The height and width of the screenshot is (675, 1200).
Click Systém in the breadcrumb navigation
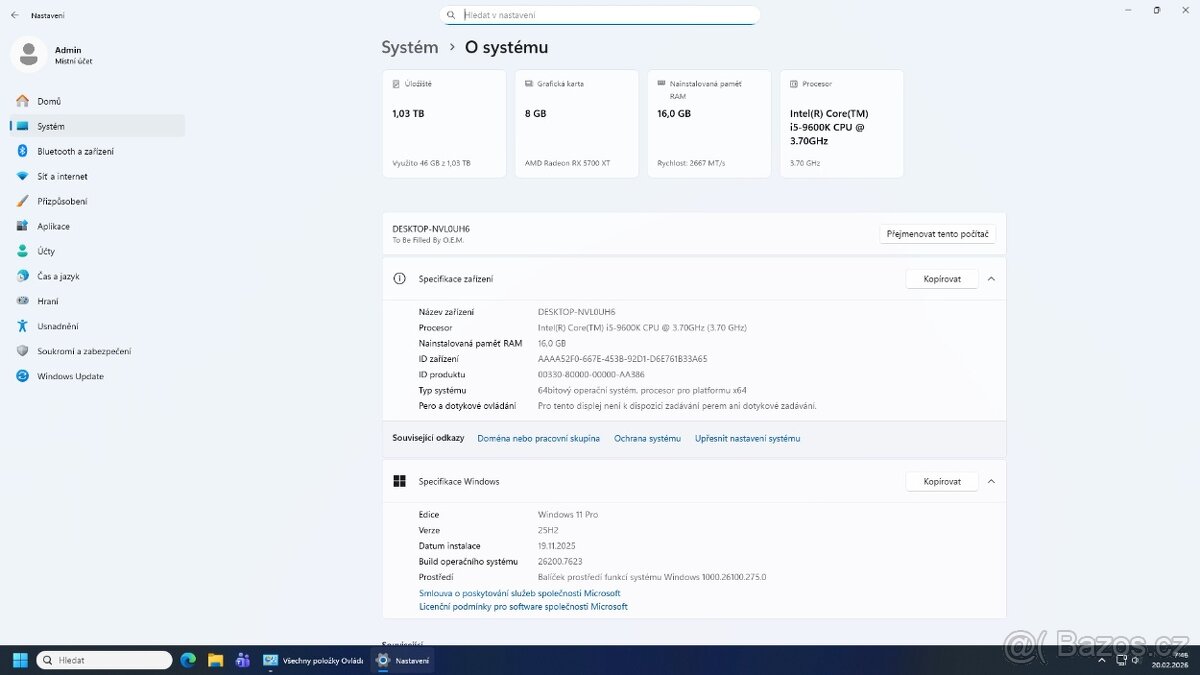(409, 47)
